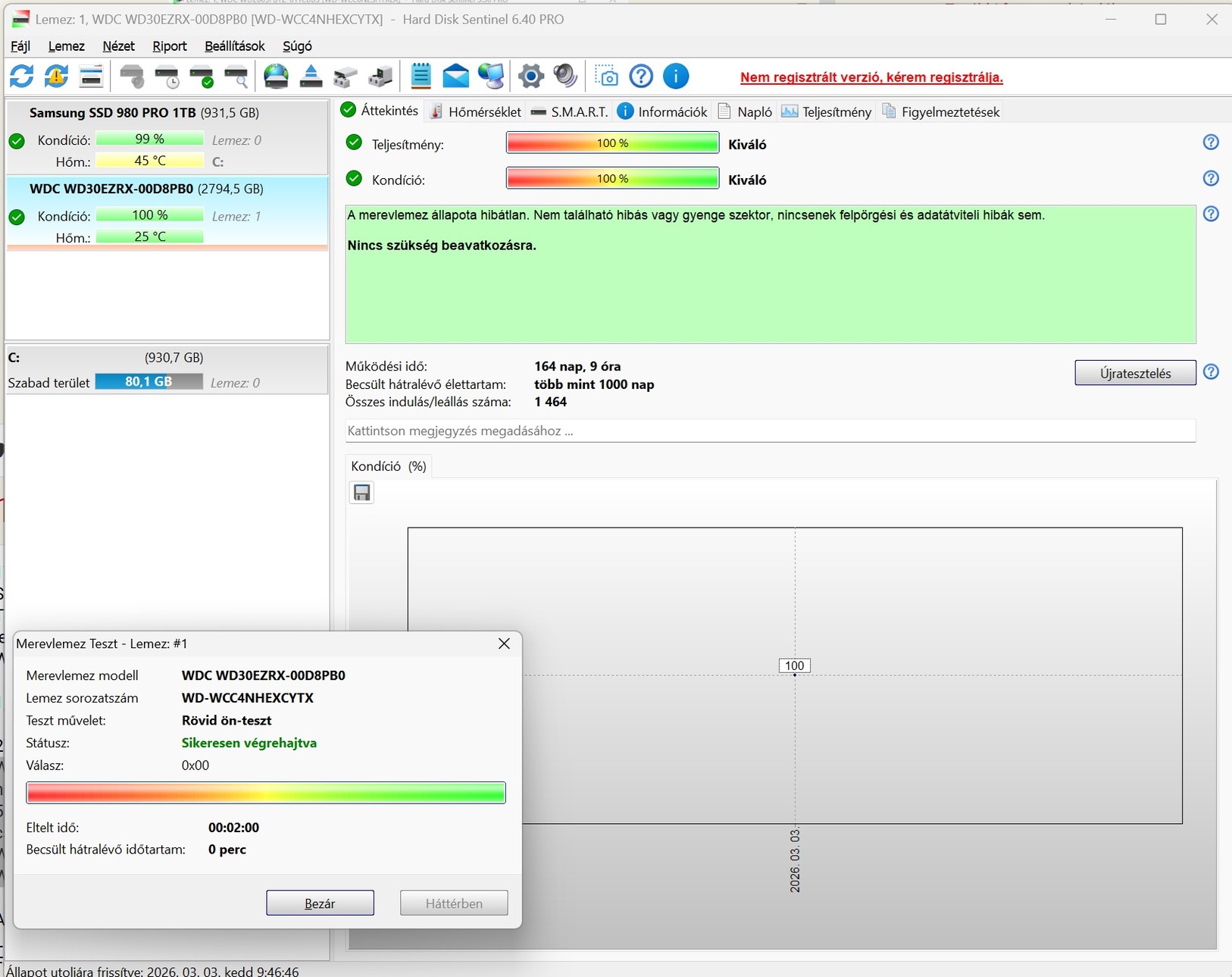Image resolution: width=1232 pixels, height=977 pixels.
Task: Click the blue Refresh arrows toolbar icon
Action: tap(21, 77)
